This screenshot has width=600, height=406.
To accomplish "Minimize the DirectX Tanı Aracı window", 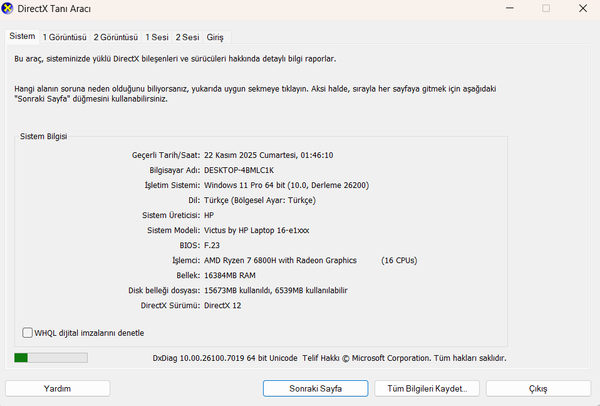I will (x=510, y=8).
